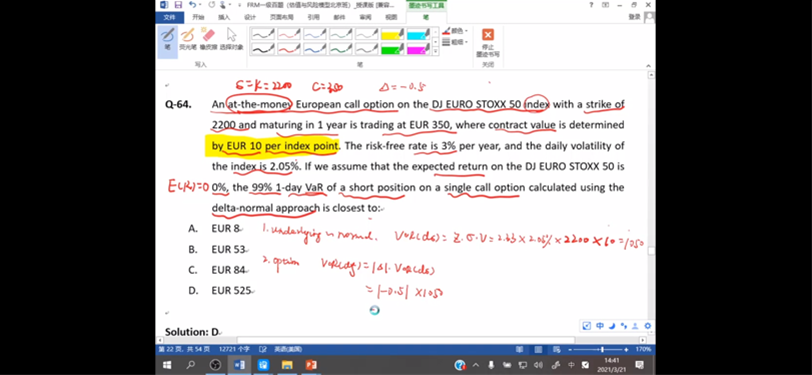Open the pen Color (颜色) dropdown
The image size is (812, 375).
tap(456, 31)
